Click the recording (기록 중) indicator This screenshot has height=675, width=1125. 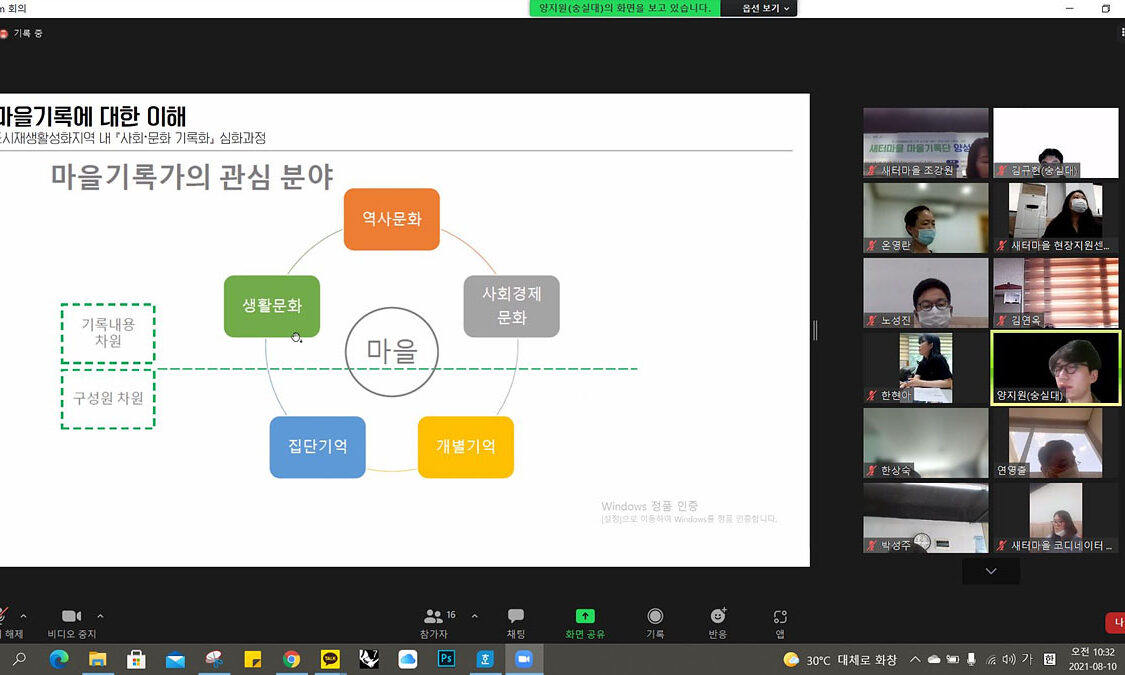pyautogui.click(x=22, y=33)
